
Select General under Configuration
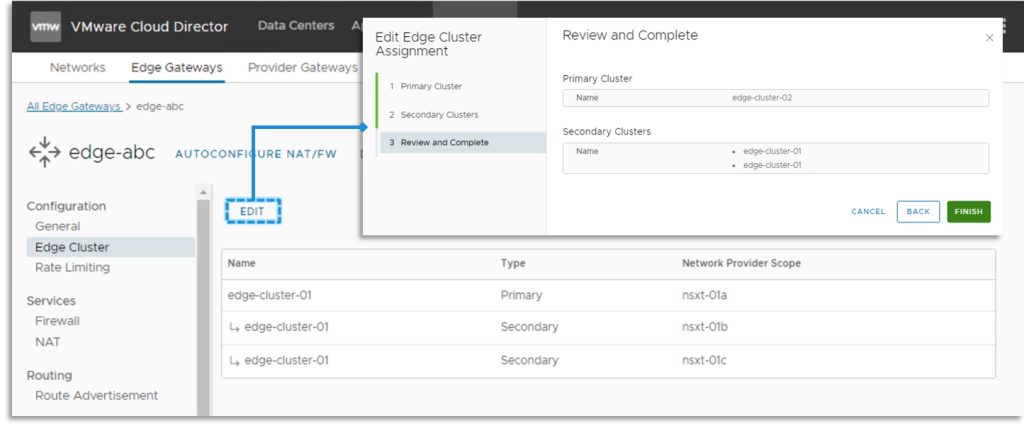(x=57, y=227)
